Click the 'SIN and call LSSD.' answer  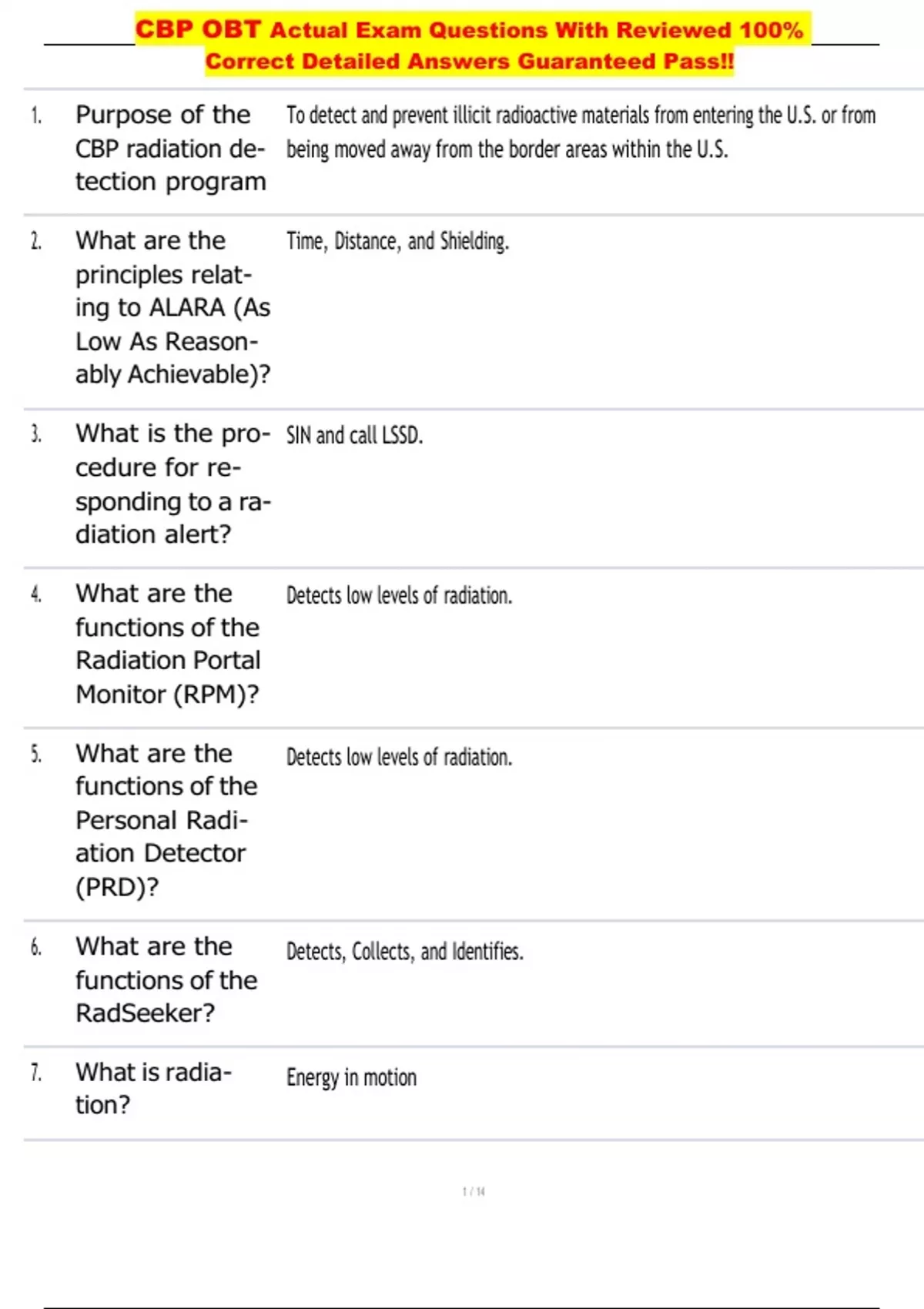pyautogui.click(x=354, y=436)
